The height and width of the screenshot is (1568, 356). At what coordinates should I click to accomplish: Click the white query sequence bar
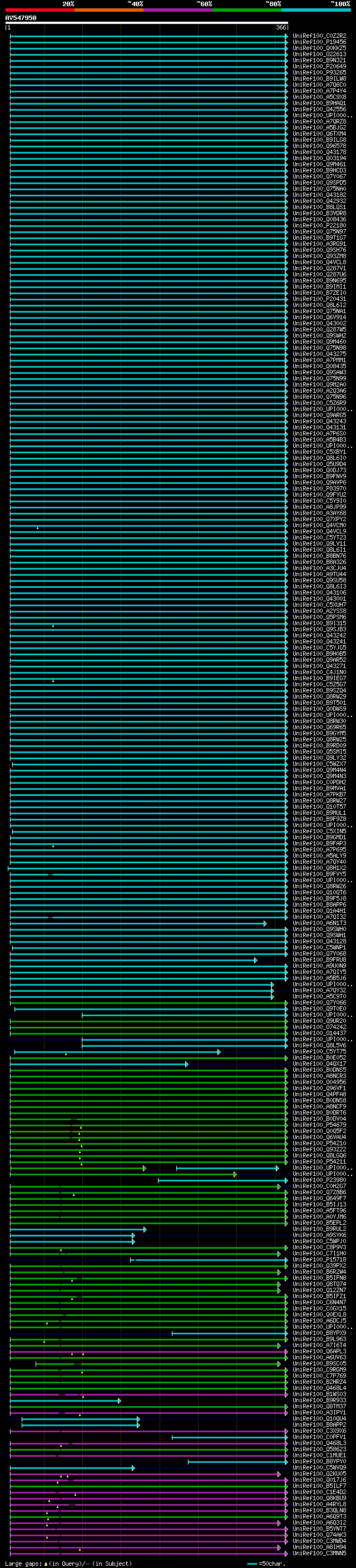tap(147, 23)
